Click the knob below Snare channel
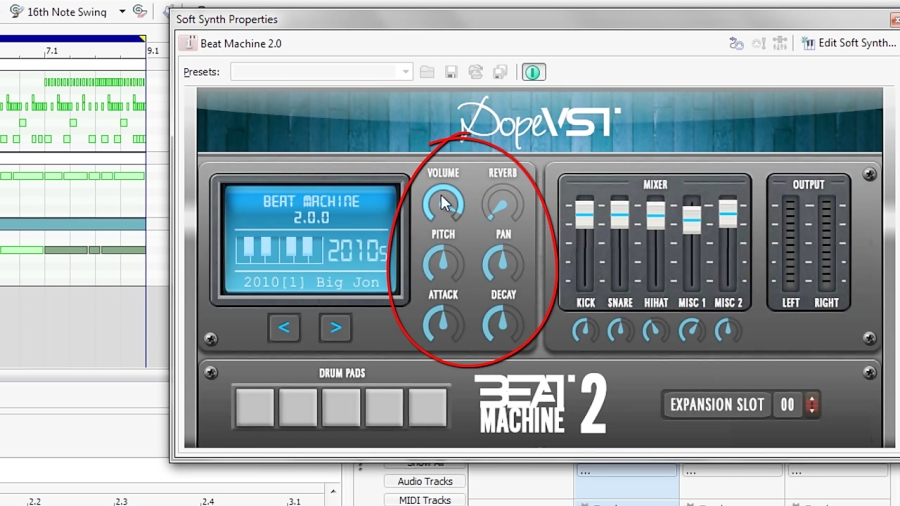 coord(619,331)
